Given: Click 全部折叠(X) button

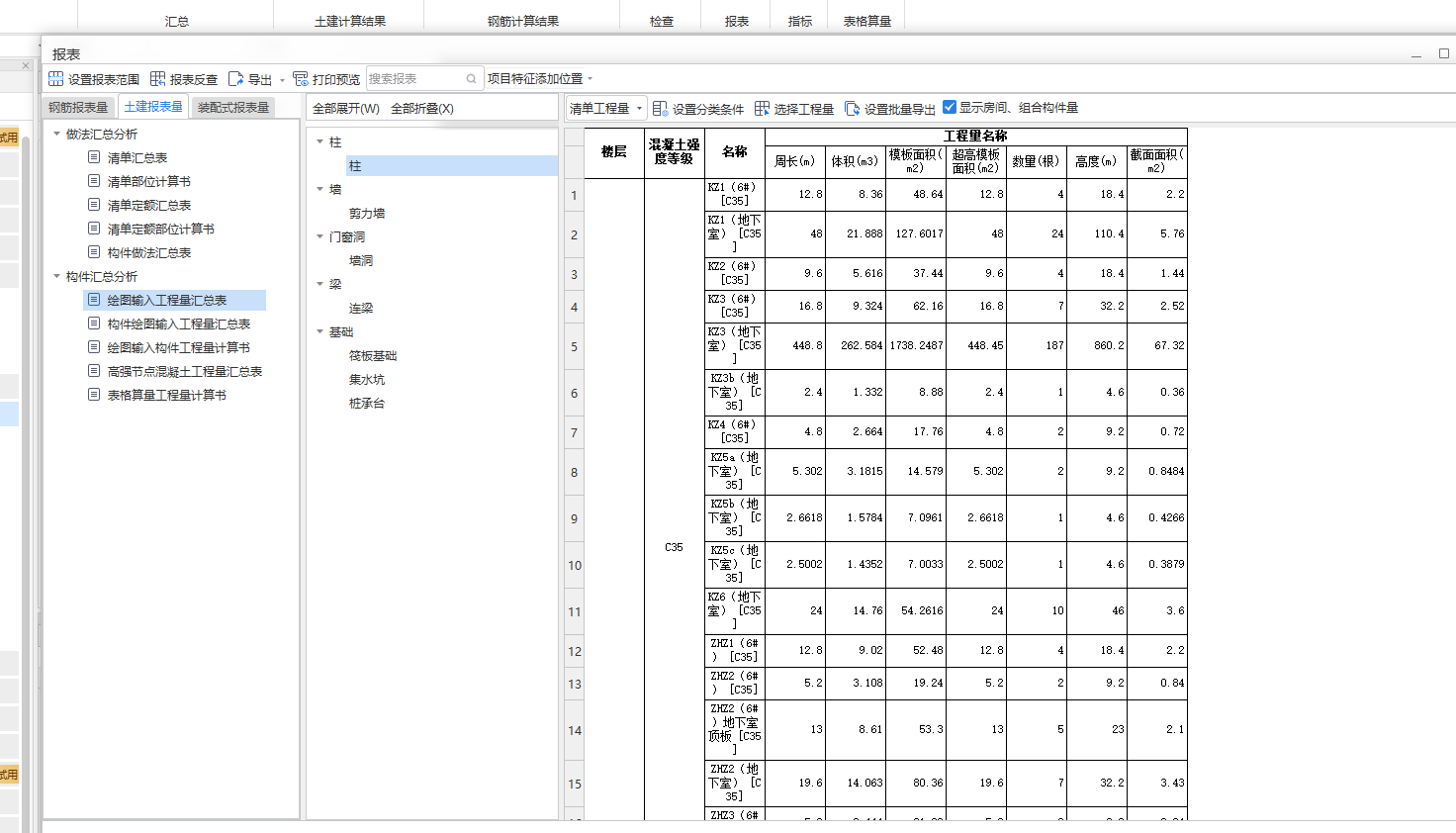Looking at the screenshot, I should [422, 108].
